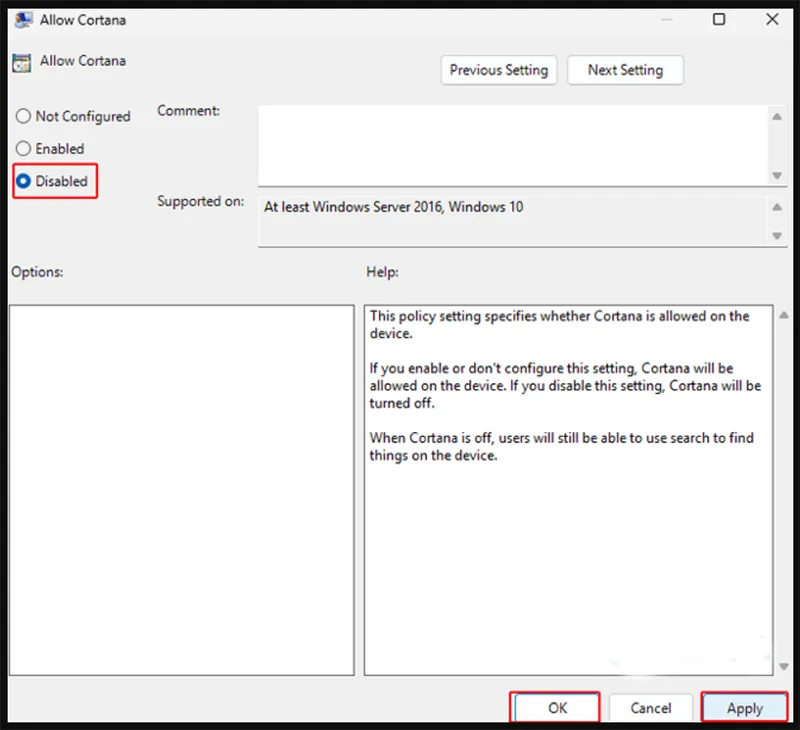
Task: Apply the Disabled setting
Action: point(745,707)
